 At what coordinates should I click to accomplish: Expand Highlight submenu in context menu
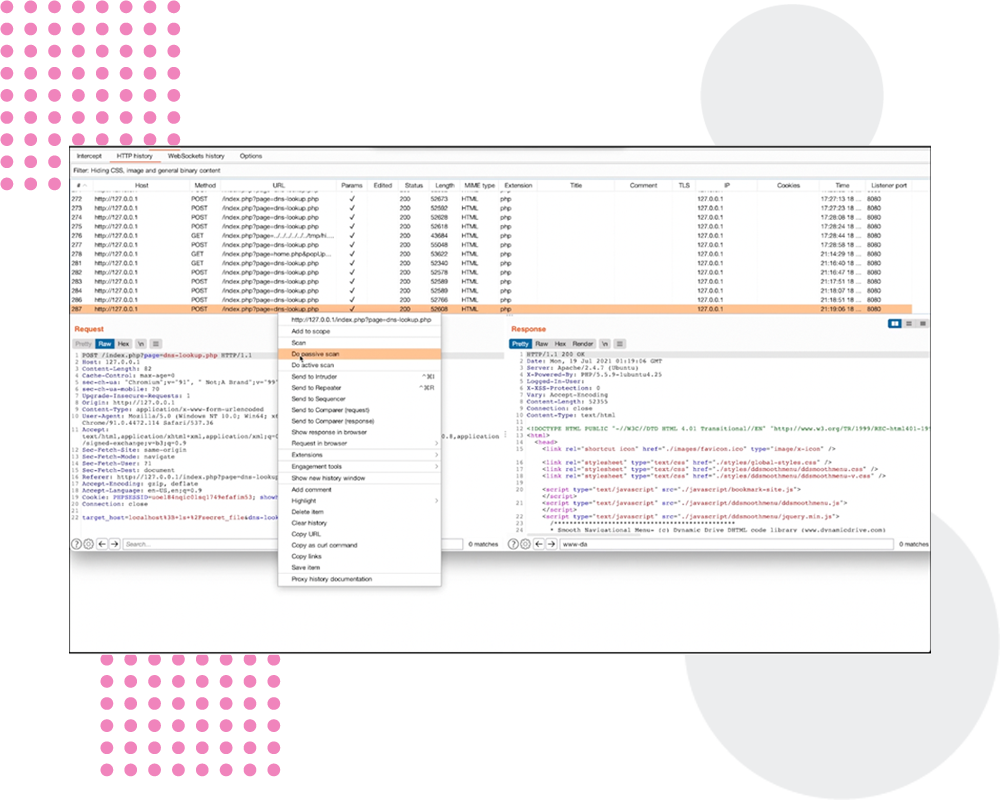click(x=360, y=501)
